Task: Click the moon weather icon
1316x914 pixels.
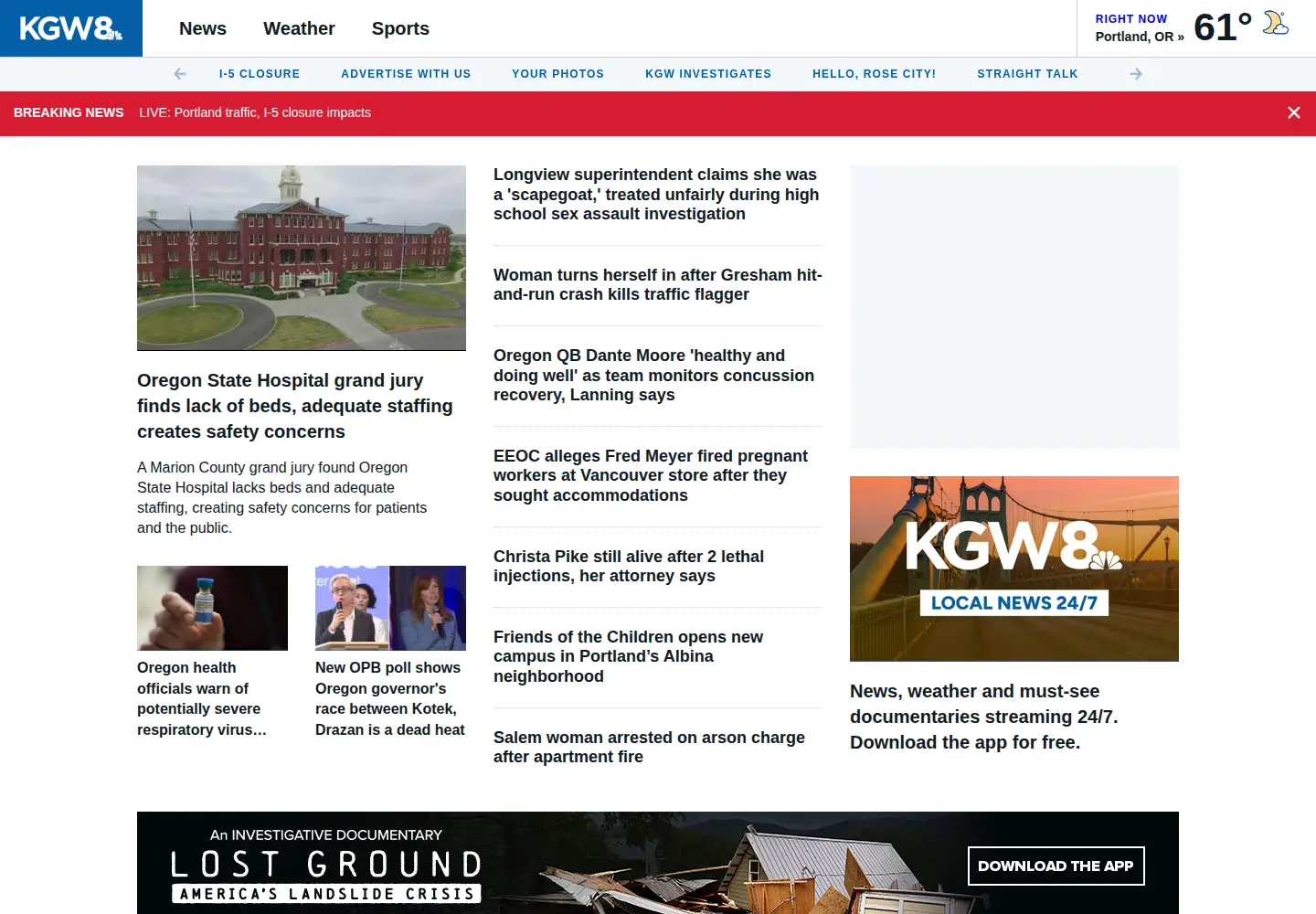Action: point(1276,24)
